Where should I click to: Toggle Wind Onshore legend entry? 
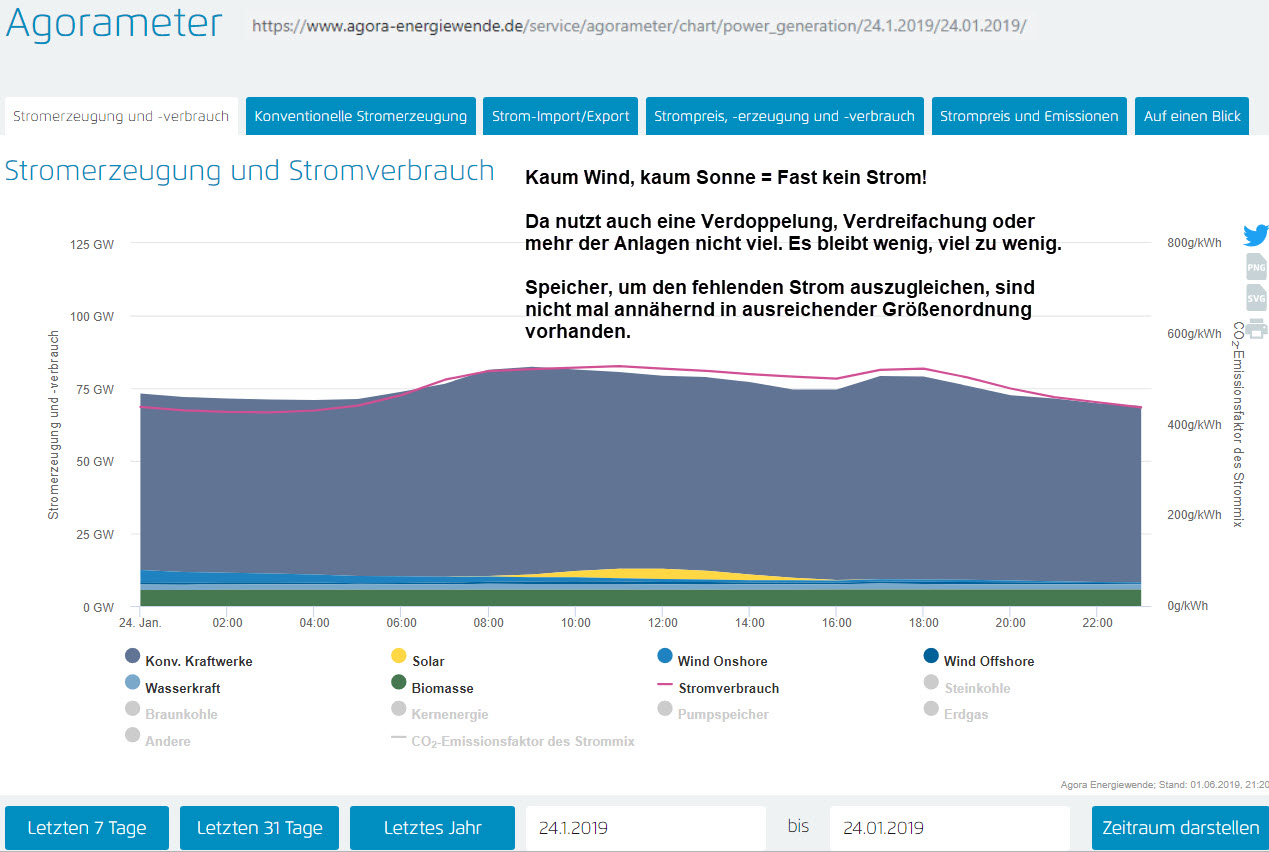(x=722, y=661)
